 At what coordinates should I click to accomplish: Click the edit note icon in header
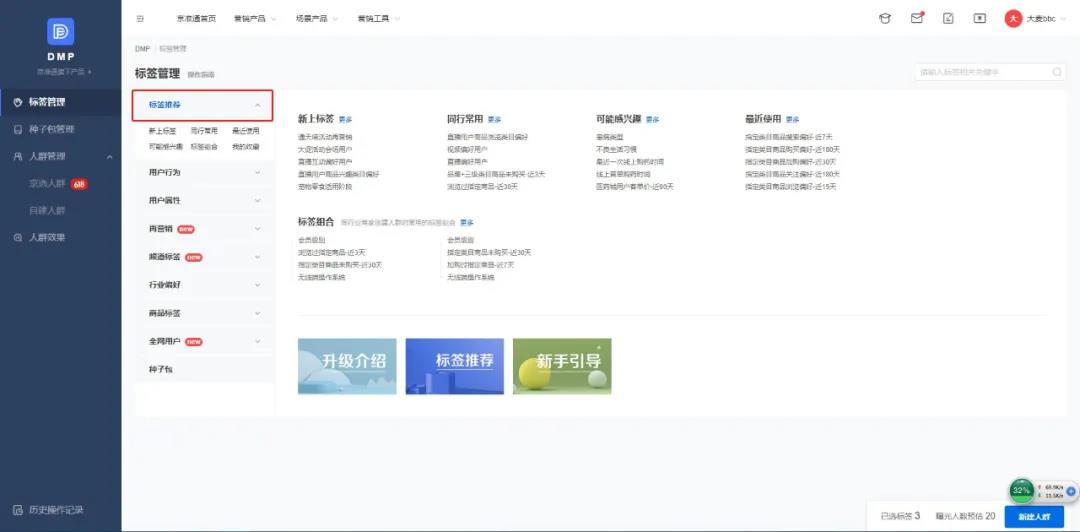948,18
